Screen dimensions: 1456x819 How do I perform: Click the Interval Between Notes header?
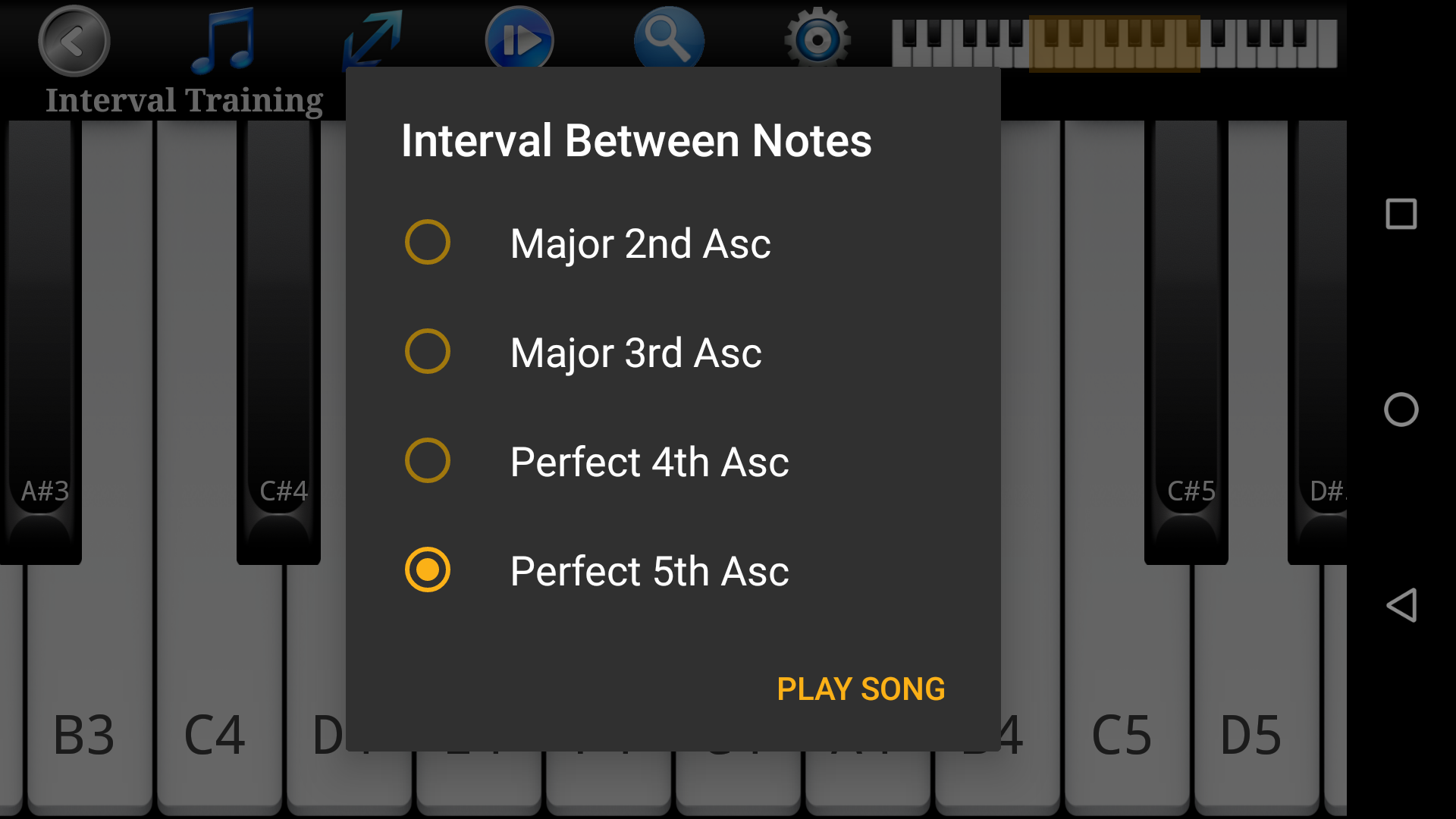point(636,140)
